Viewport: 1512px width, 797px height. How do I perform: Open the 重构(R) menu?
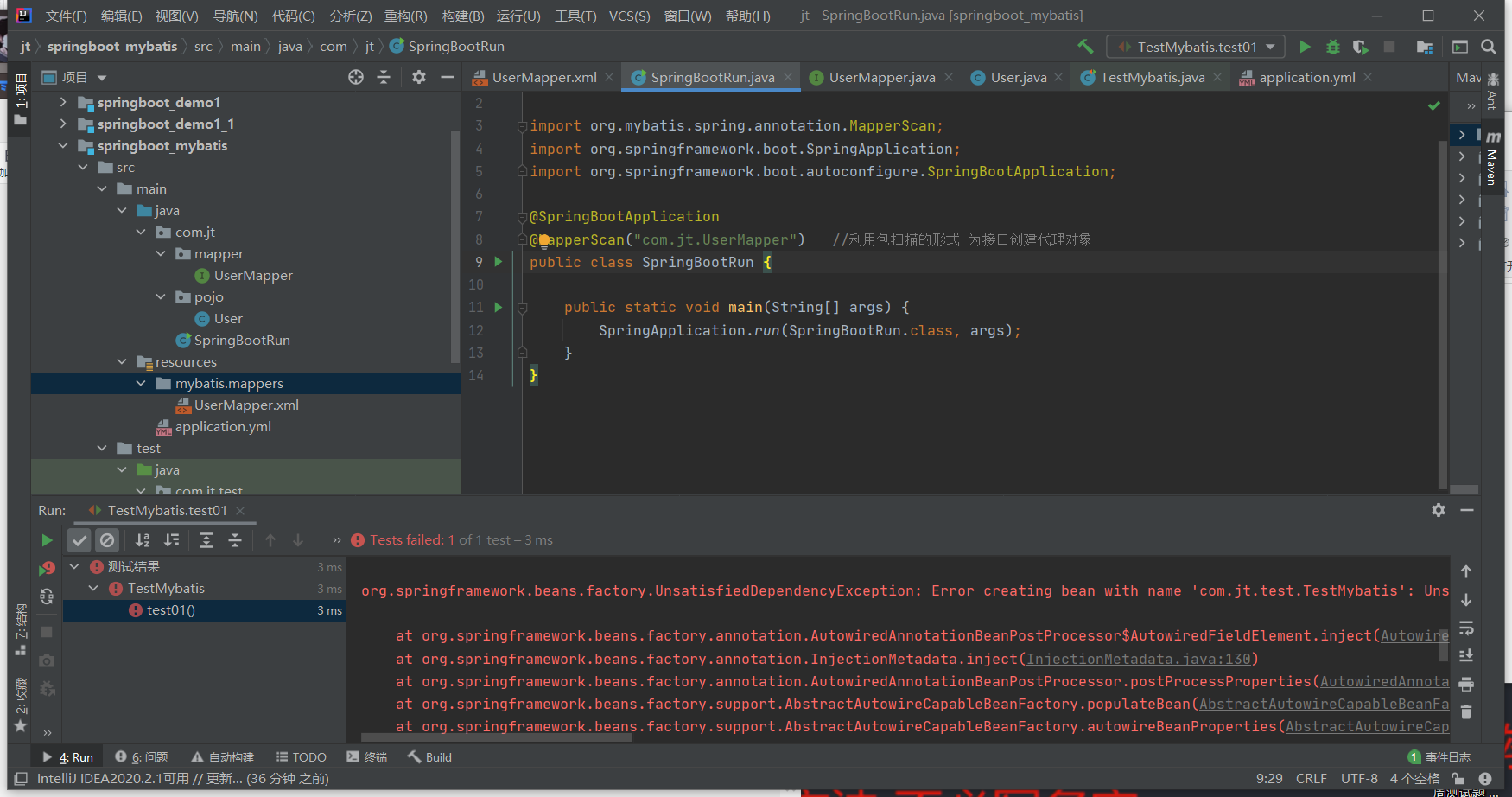click(406, 16)
